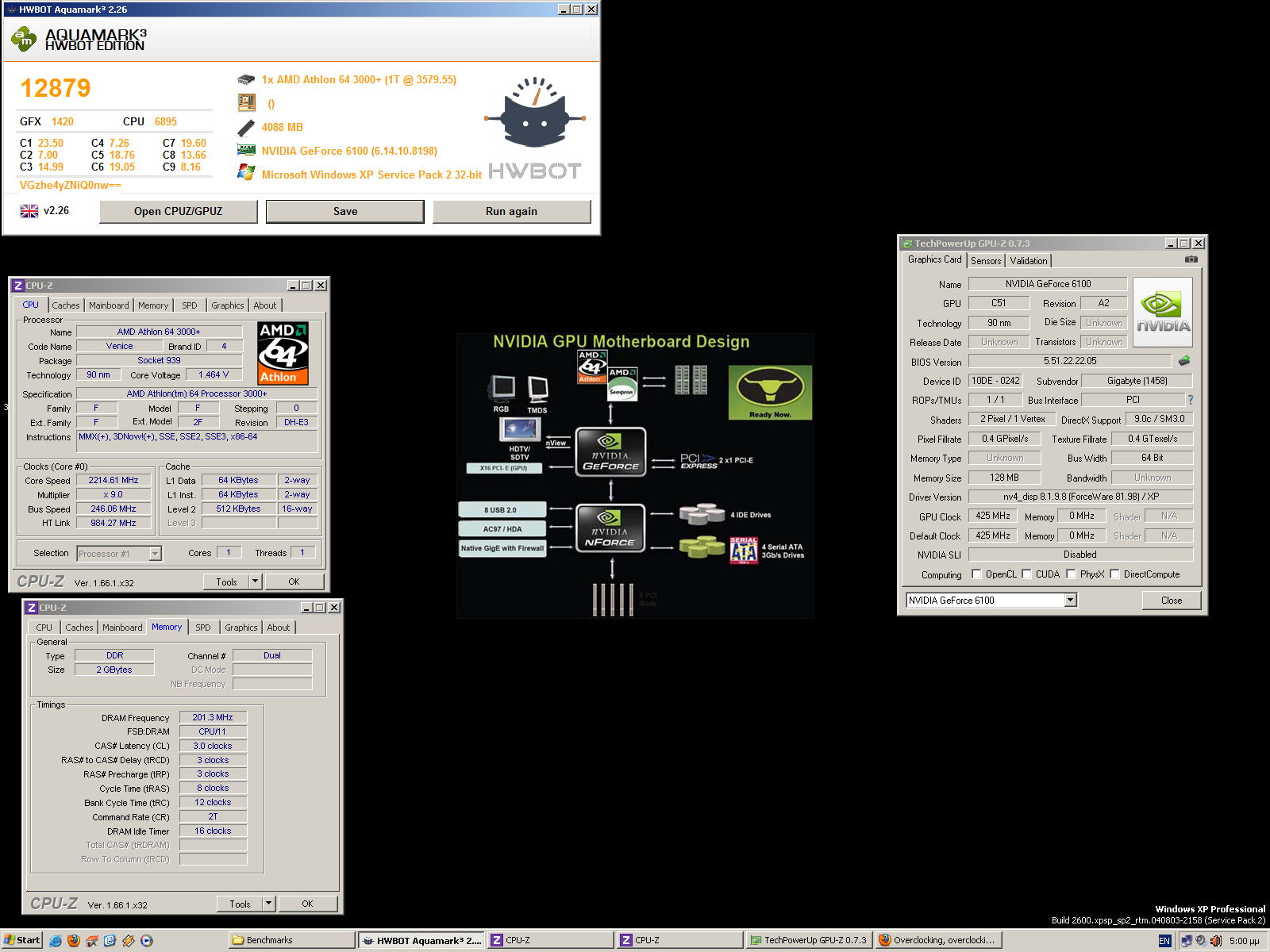Screen dimensions: 1270x952
Task: Click OK in the CPU-Z CPU window
Action: [x=294, y=582]
